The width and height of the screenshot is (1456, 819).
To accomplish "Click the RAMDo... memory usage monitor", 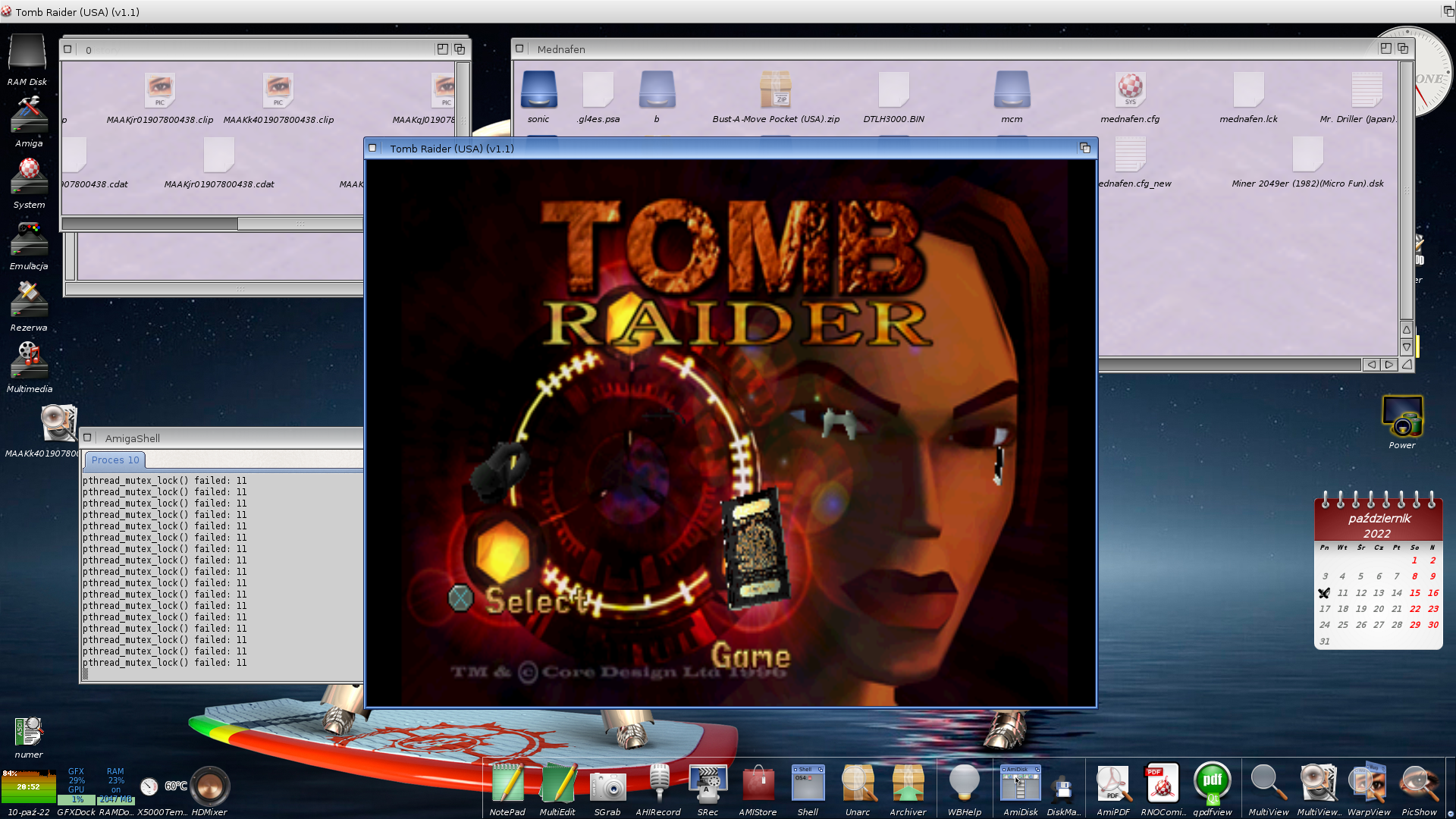I will (x=115, y=786).
